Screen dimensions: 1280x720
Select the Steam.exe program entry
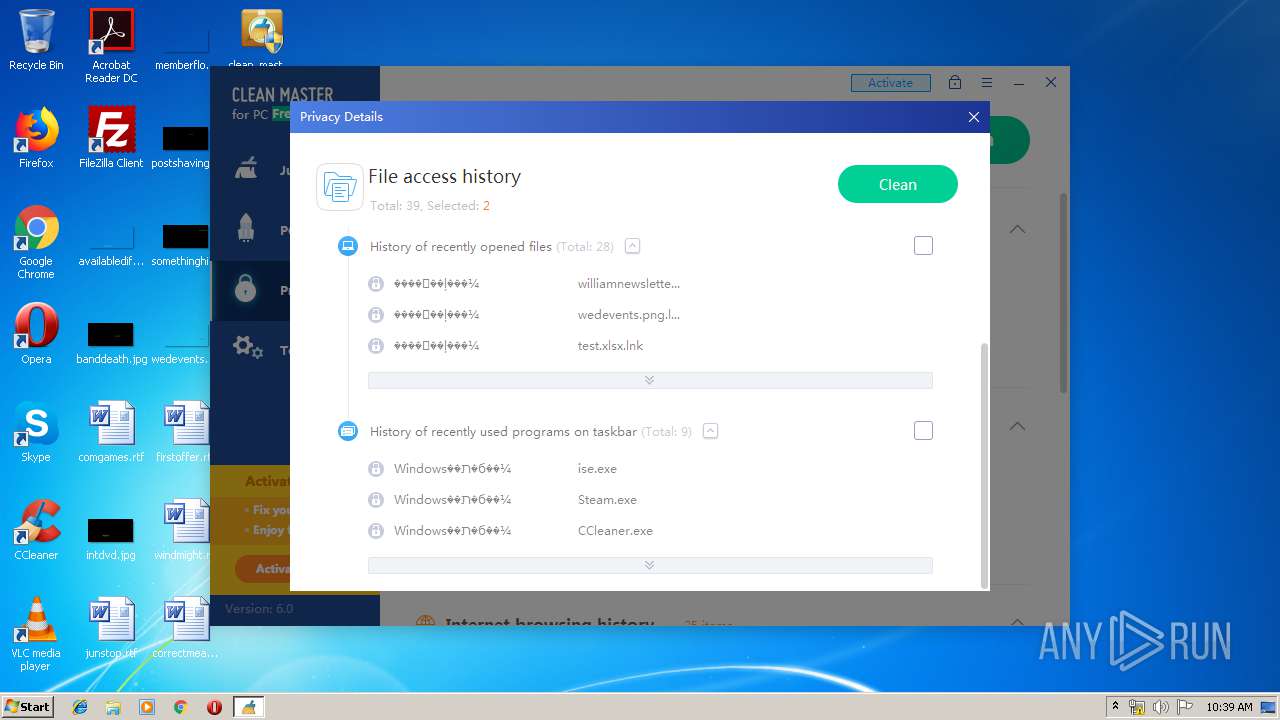607,500
